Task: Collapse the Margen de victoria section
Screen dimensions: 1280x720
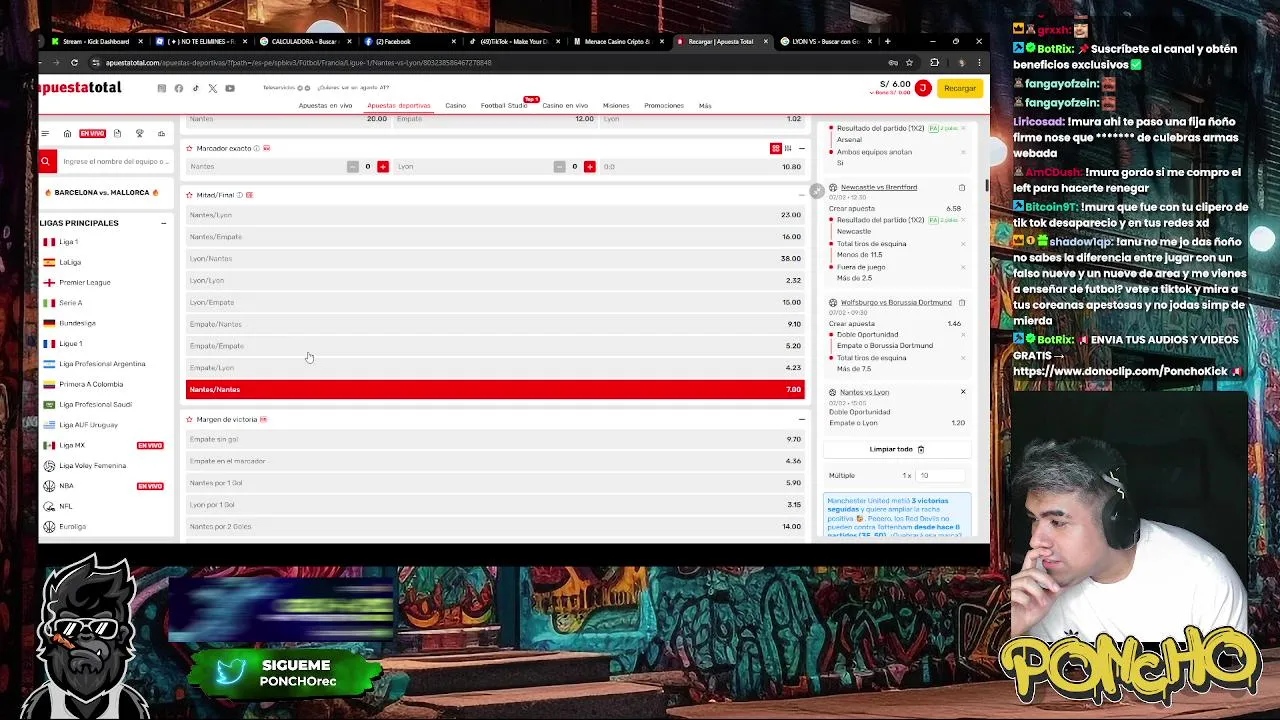Action: click(x=801, y=419)
